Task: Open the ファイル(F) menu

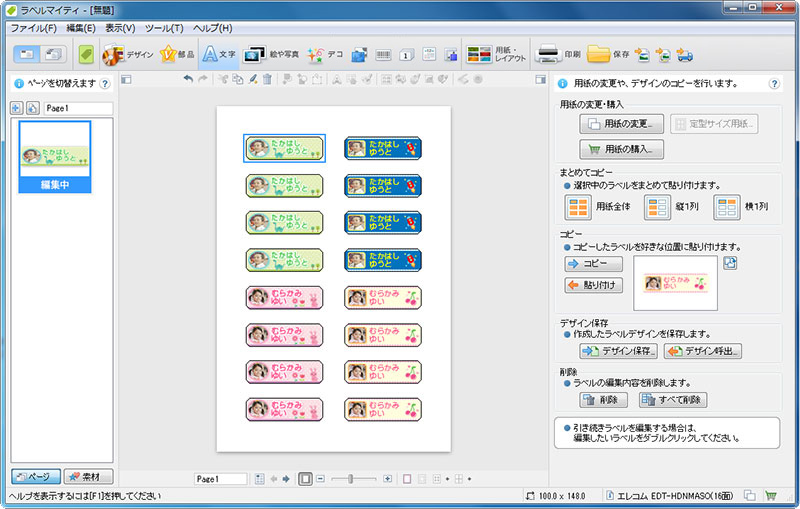Action: tap(33, 28)
